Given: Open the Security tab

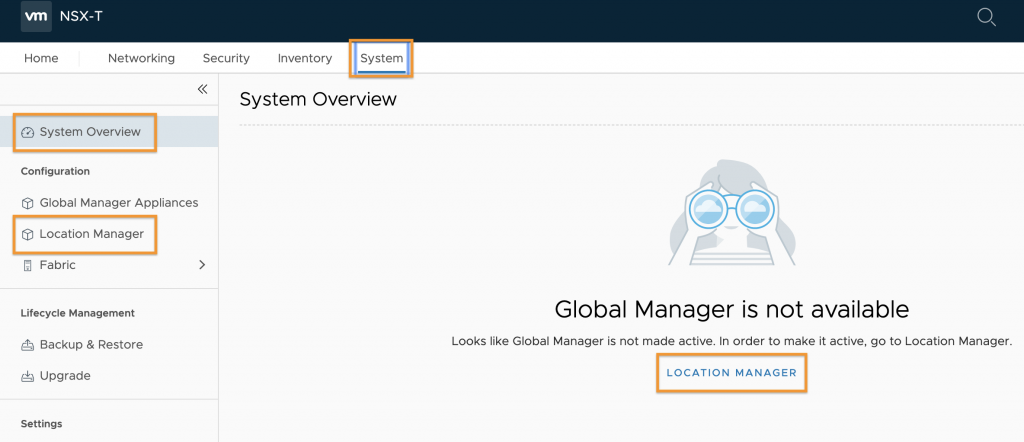Looking at the screenshot, I should 226,58.
